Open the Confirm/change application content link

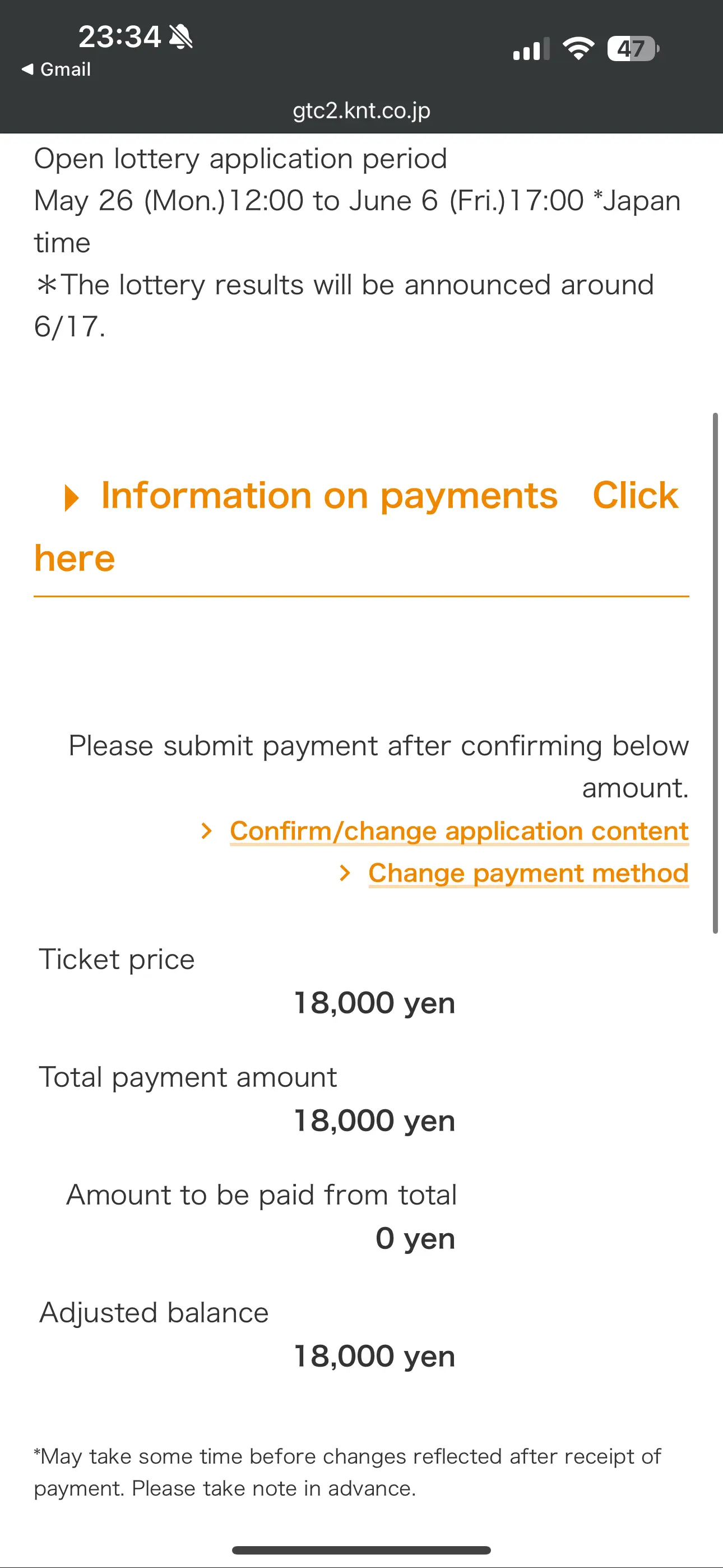click(x=459, y=831)
